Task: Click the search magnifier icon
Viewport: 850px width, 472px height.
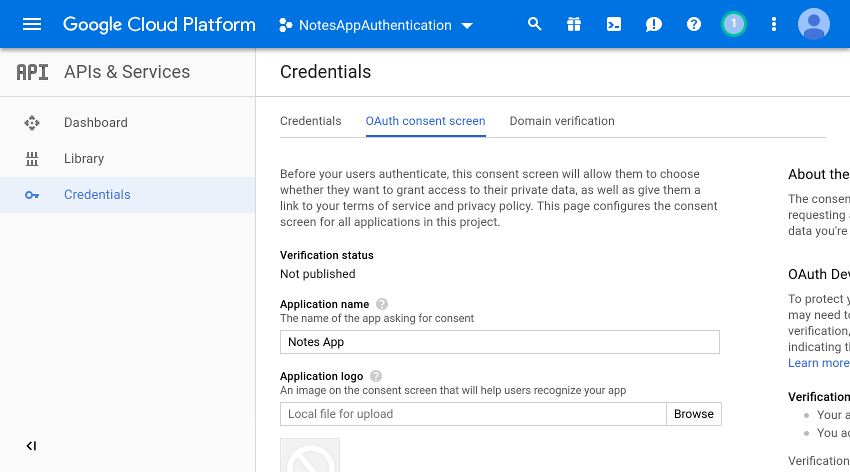Action: coord(535,24)
